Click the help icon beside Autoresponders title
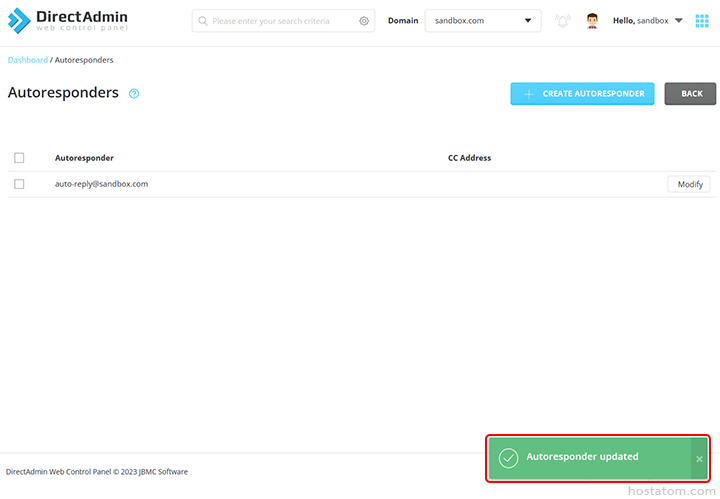 (x=134, y=94)
